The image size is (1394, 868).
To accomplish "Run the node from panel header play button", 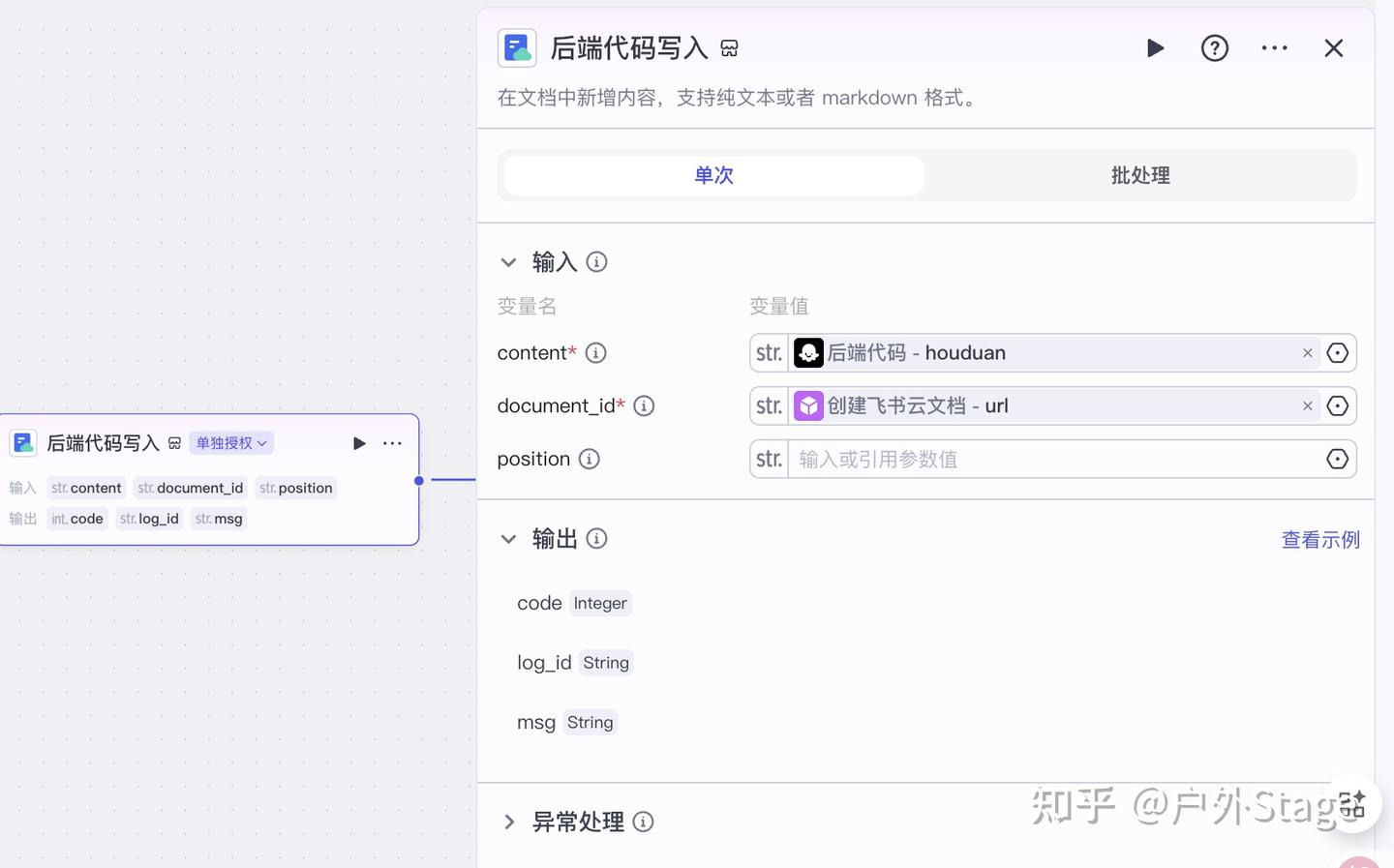I will [x=1155, y=48].
